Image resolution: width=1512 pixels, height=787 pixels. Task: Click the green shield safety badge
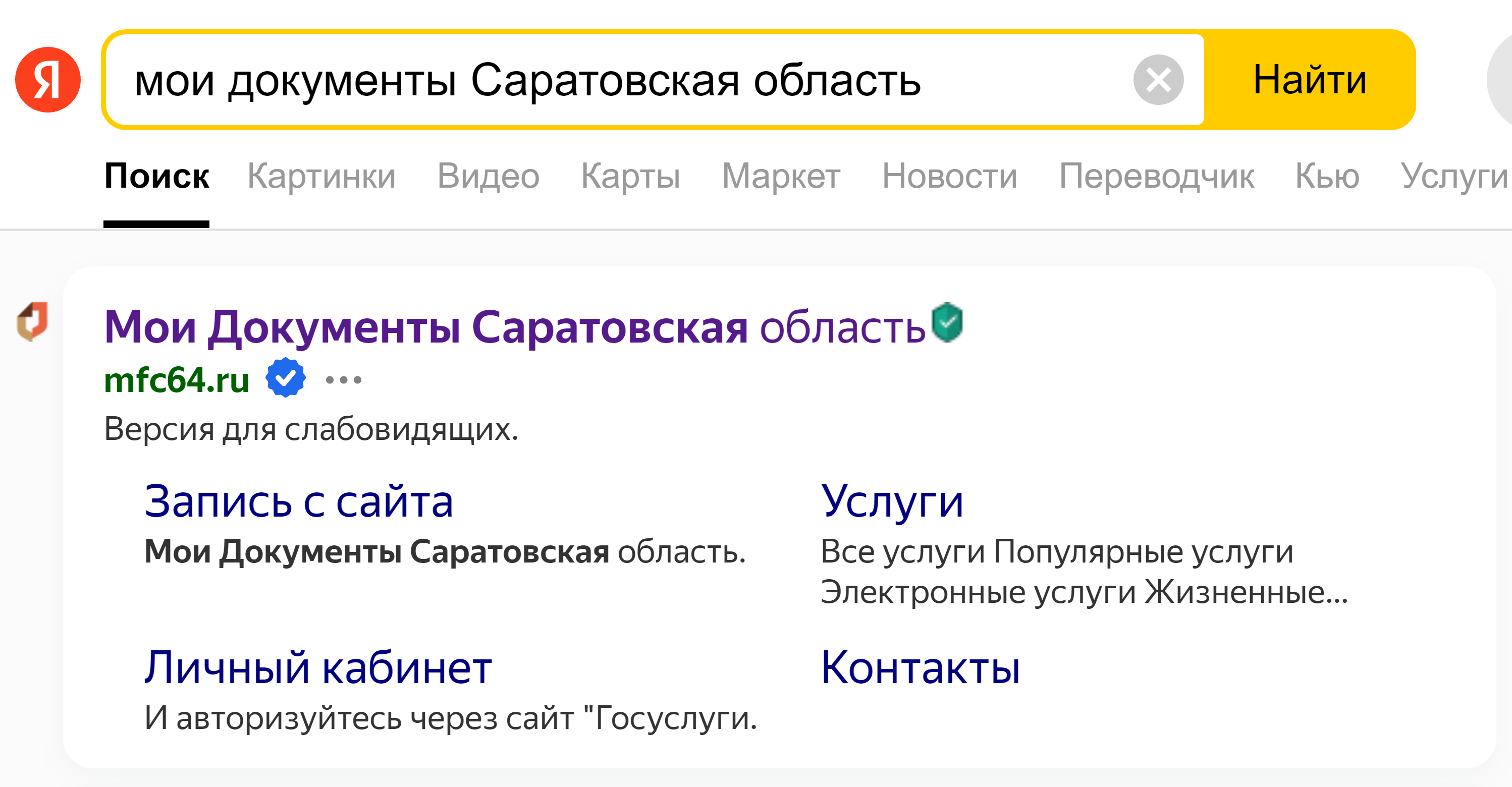(x=947, y=322)
